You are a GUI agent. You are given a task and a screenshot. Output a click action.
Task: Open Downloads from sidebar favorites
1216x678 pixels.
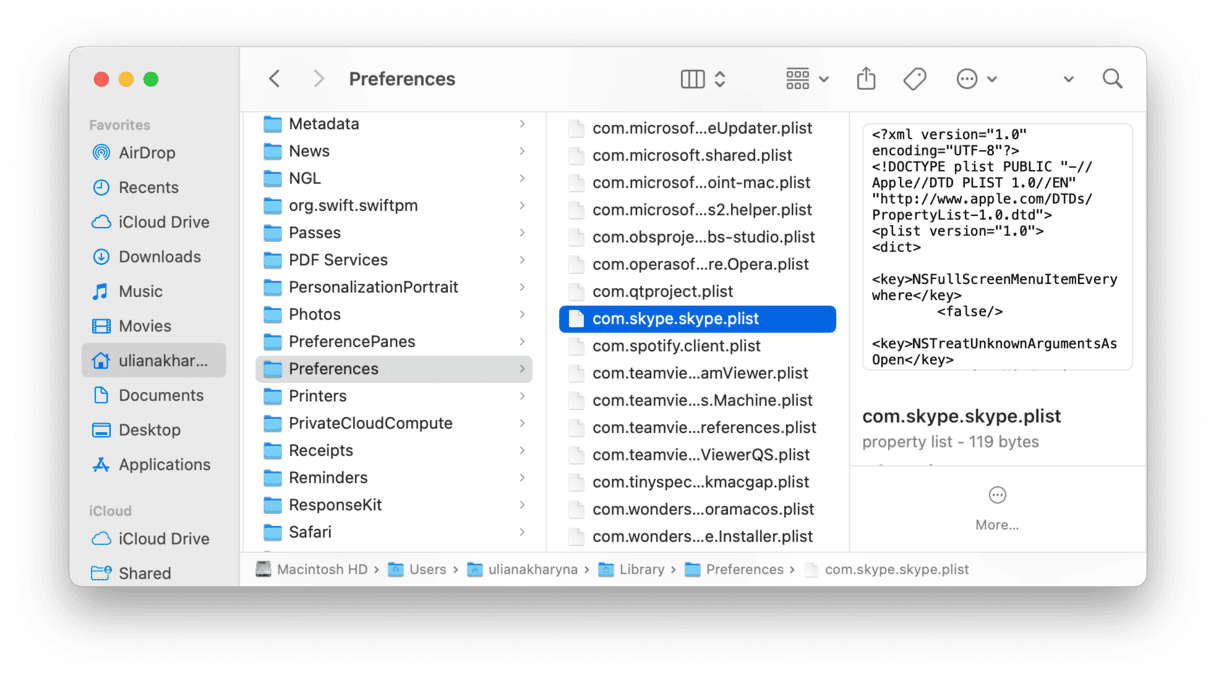(159, 257)
